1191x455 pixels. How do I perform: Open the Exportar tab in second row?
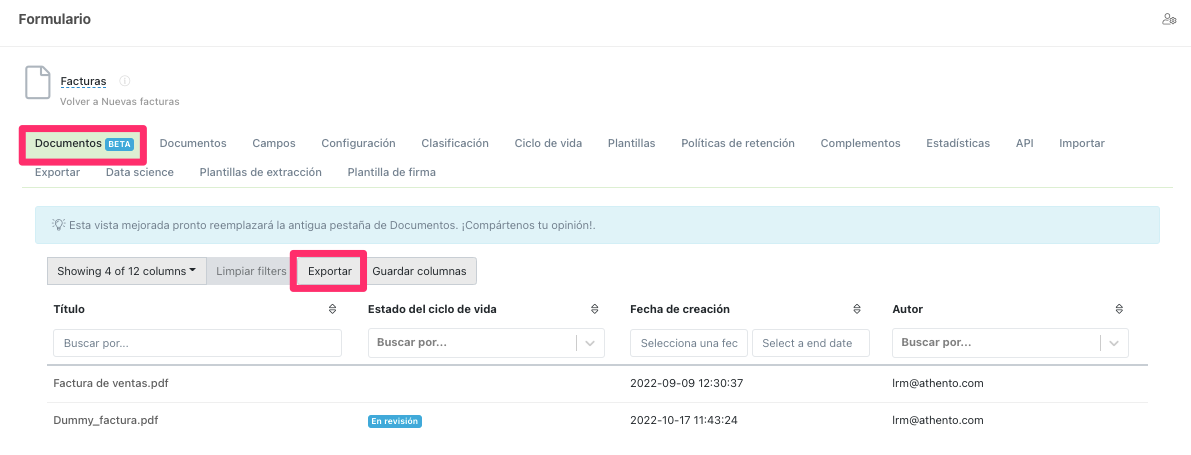coord(58,172)
